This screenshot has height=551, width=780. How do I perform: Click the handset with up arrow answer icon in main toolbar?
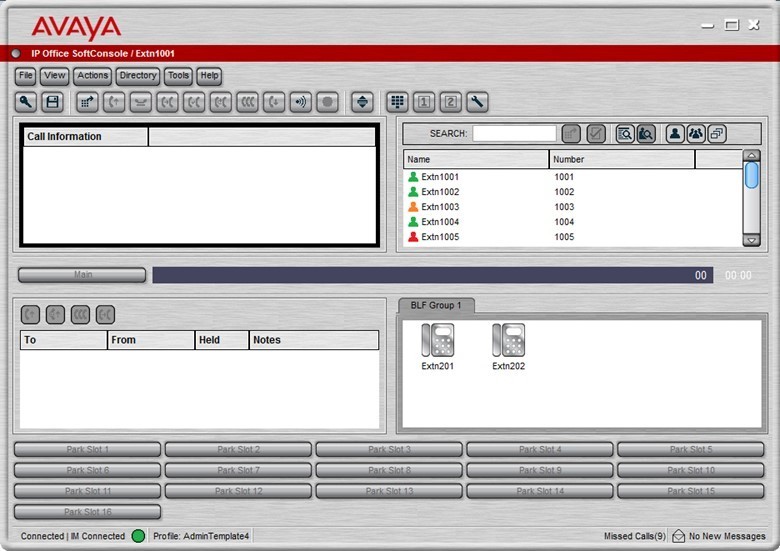(x=114, y=102)
